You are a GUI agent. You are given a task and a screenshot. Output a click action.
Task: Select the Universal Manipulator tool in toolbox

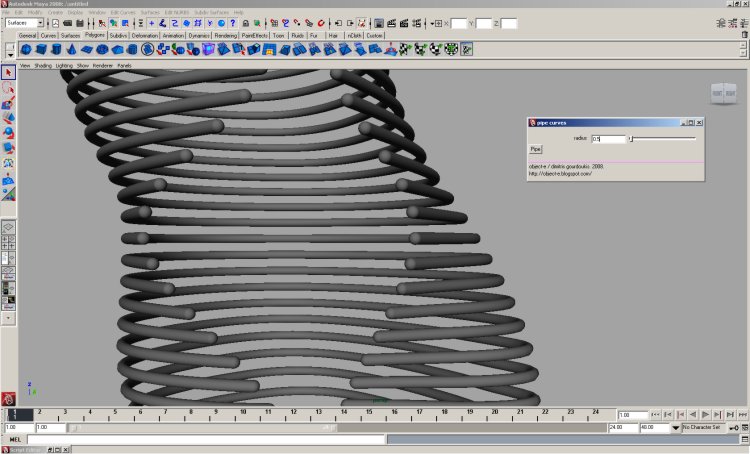(x=8, y=164)
